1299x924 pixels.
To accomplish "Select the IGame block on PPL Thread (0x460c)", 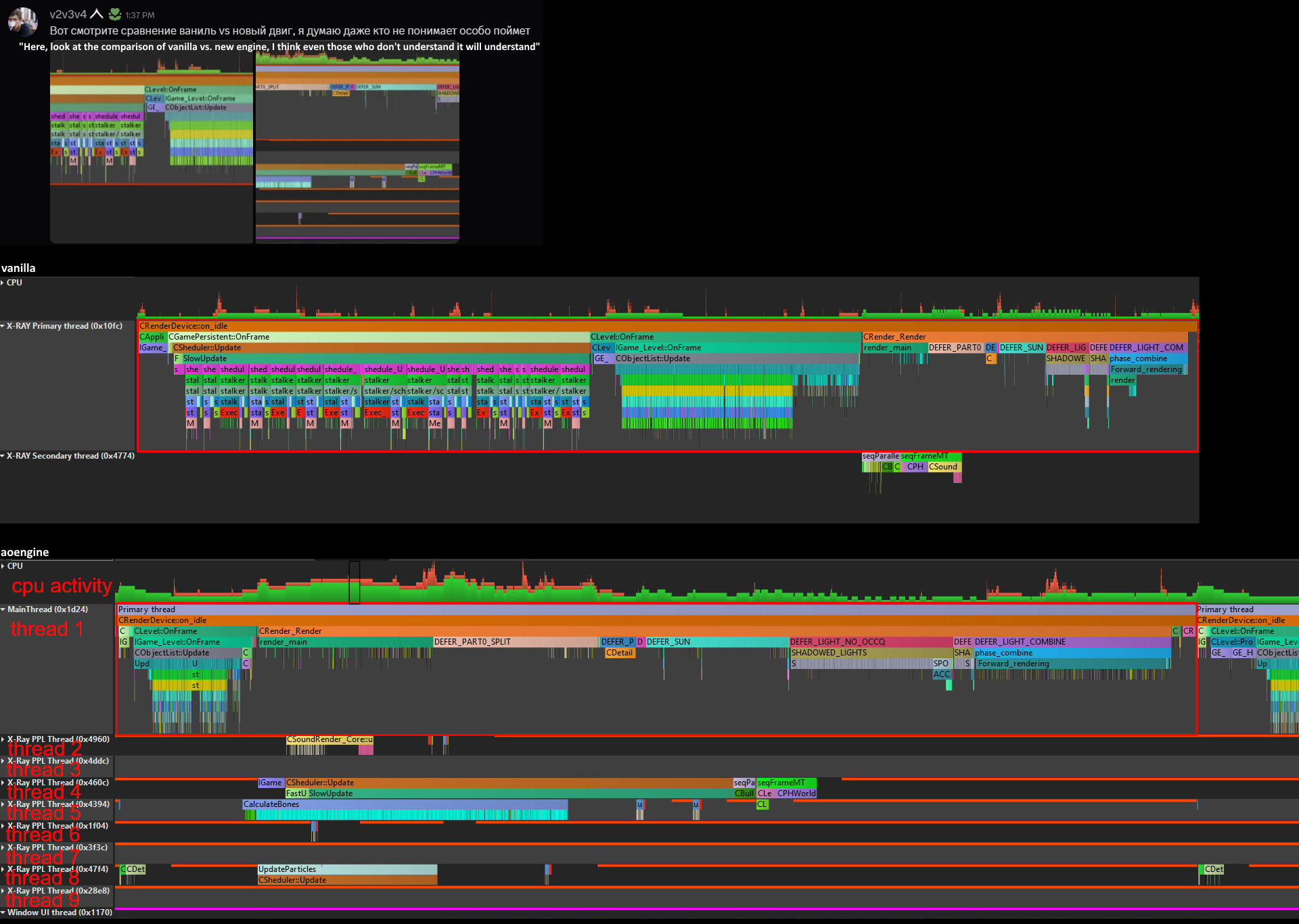I will (x=271, y=783).
